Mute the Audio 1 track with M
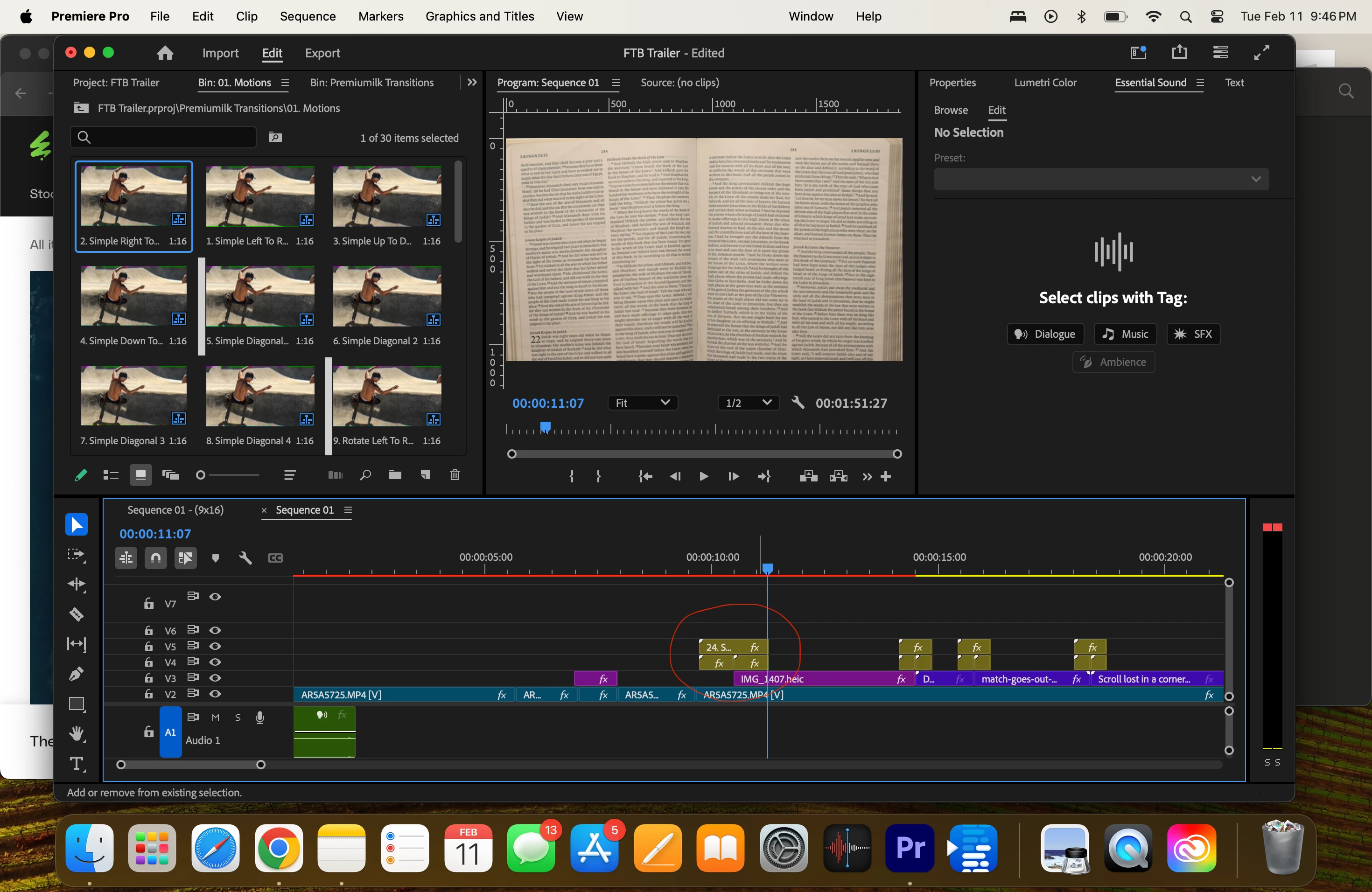Screen dimensions: 1372x892 pos(215,718)
